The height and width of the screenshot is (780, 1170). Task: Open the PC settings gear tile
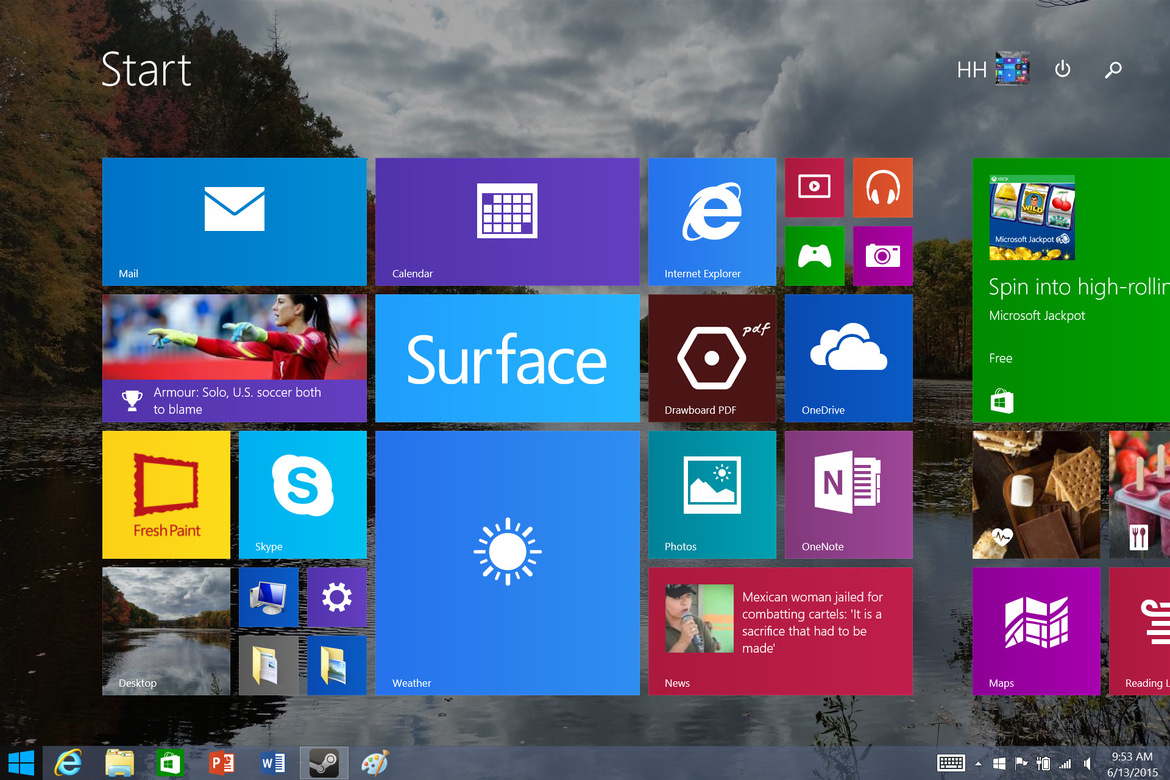[337, 597]
